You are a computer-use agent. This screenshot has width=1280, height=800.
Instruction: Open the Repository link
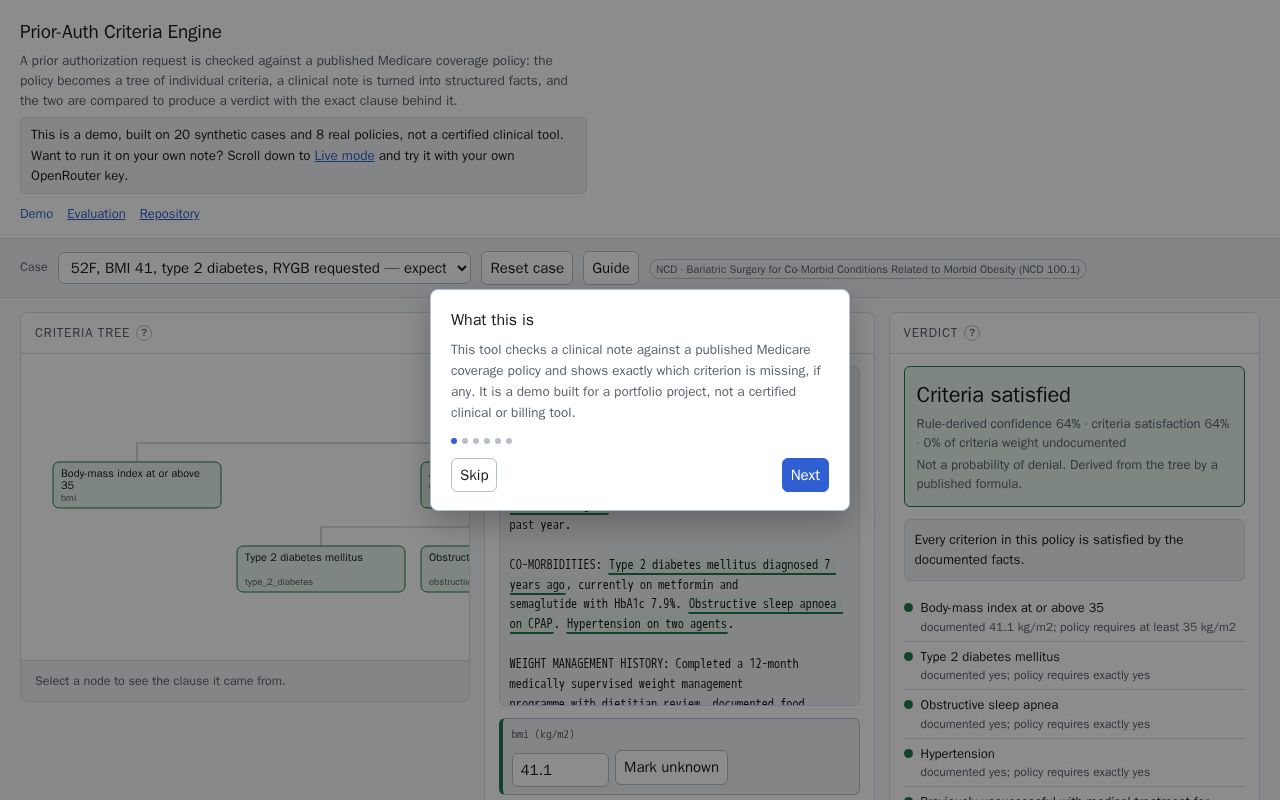(x=169, y=214)
